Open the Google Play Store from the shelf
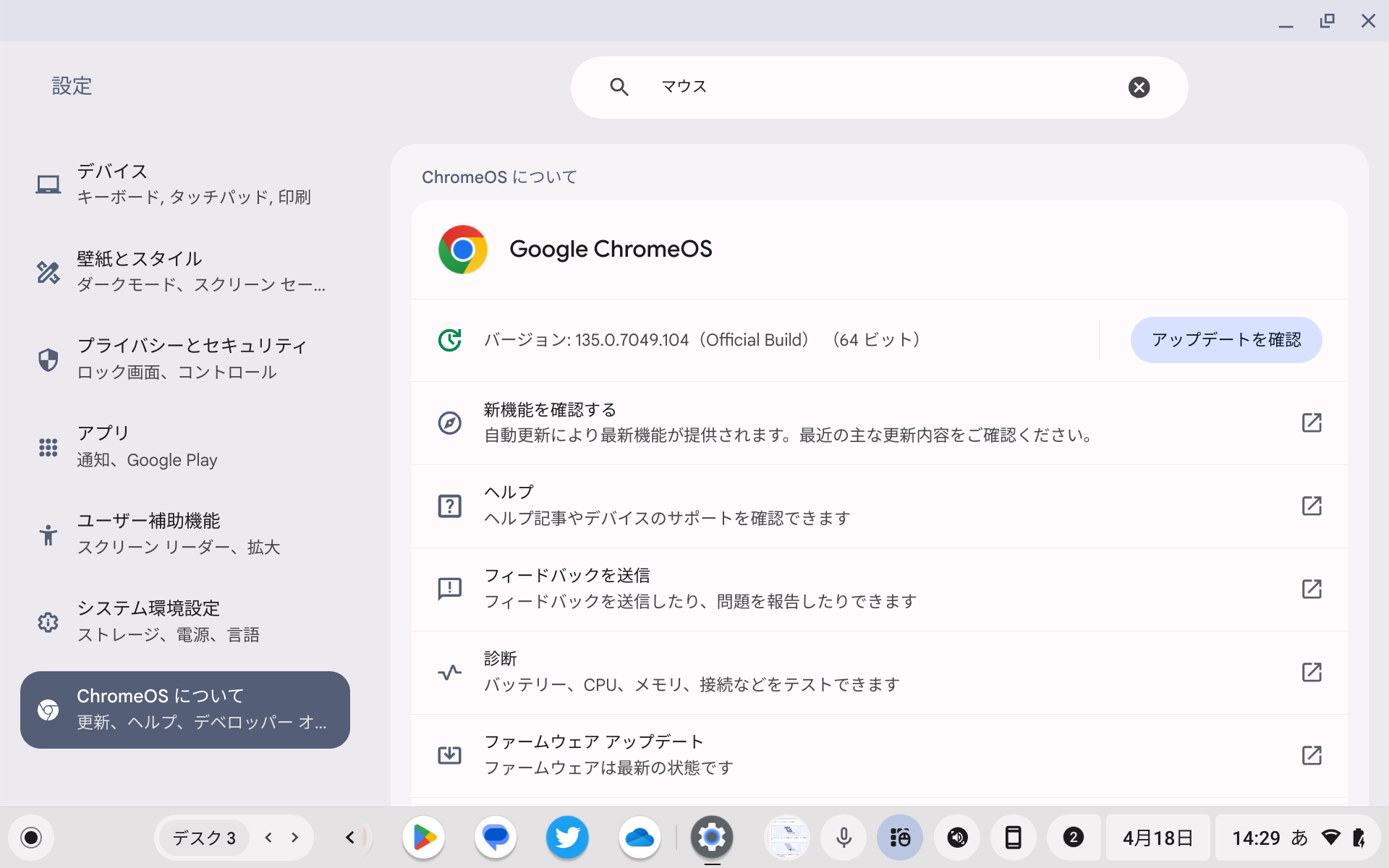Screen dimensions: 1389x868 (x=423, y=837)
